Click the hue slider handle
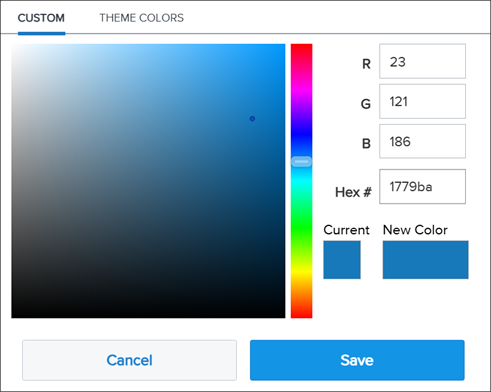This screenshot has height=392, width=491. point(302,162)
